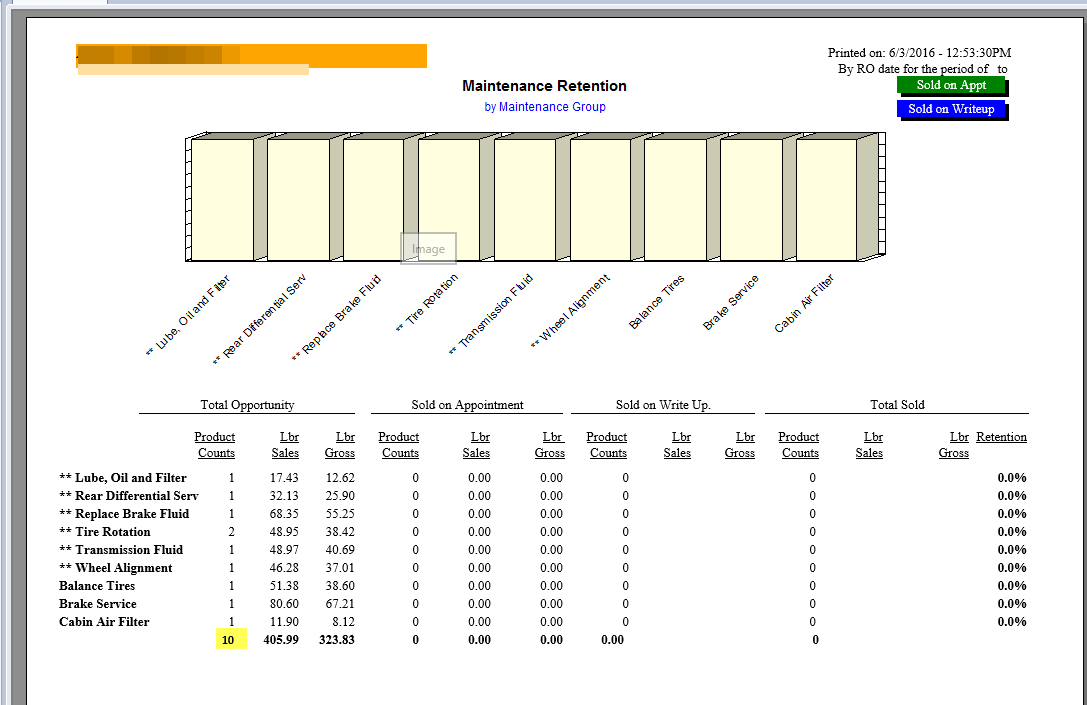The height and width of the screenshot is (705, 1087).
Task: Click the Printed on date text
Action: 919,53
